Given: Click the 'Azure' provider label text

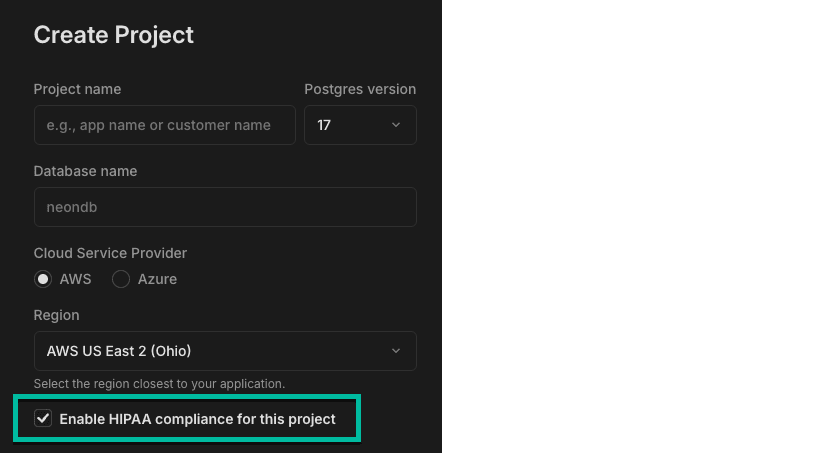Looking at the screenshot, I should click(x=157, y=279).
